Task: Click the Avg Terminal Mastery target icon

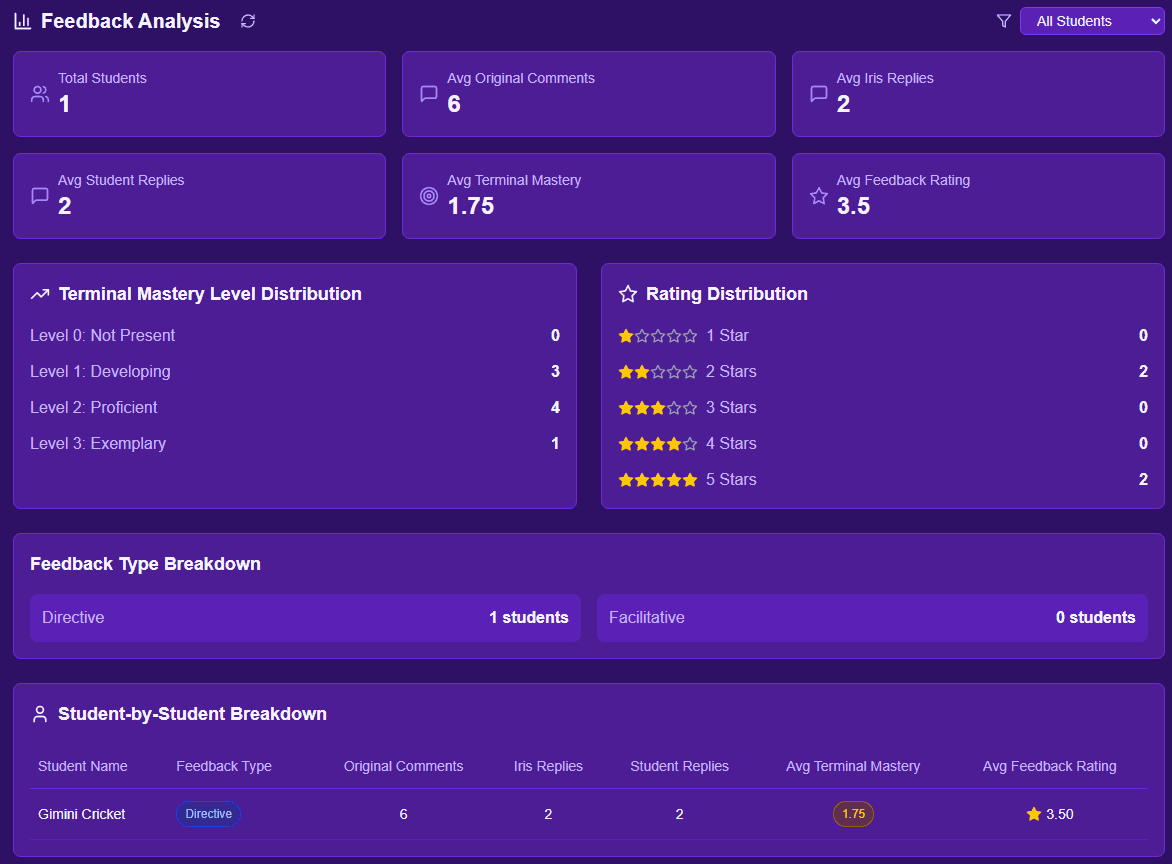Action: (429, 196)
